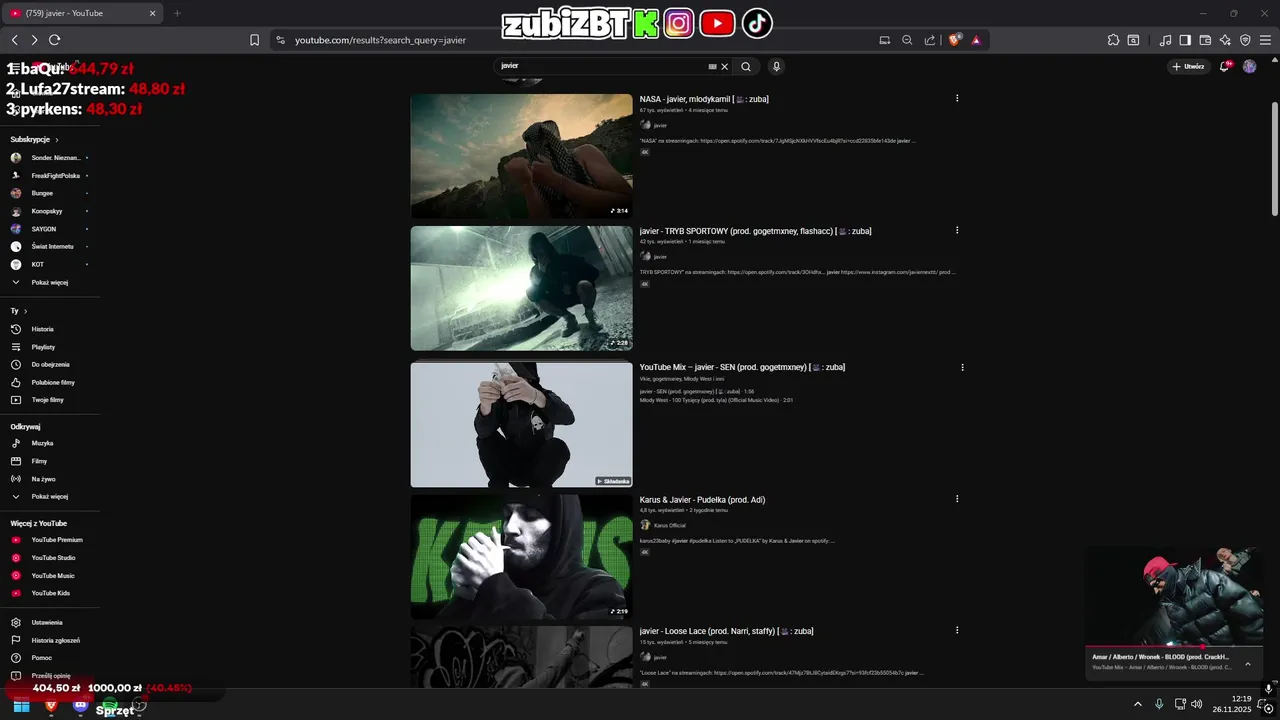Open the YouTube notifications bell
1280x720 pixels.
[x=1226, y=66]
